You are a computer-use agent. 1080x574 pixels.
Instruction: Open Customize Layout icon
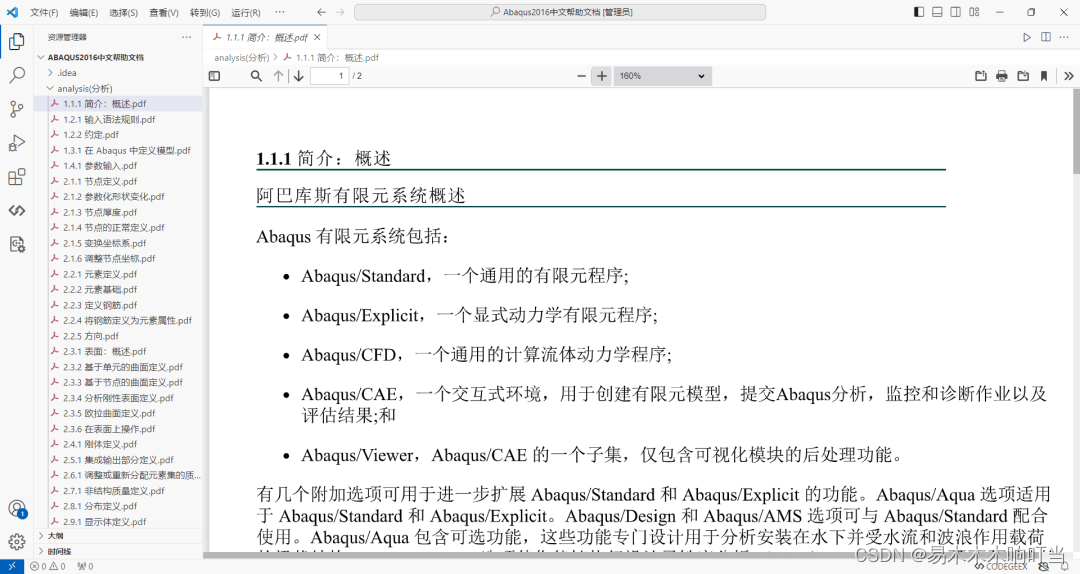[x=975, y=12]
